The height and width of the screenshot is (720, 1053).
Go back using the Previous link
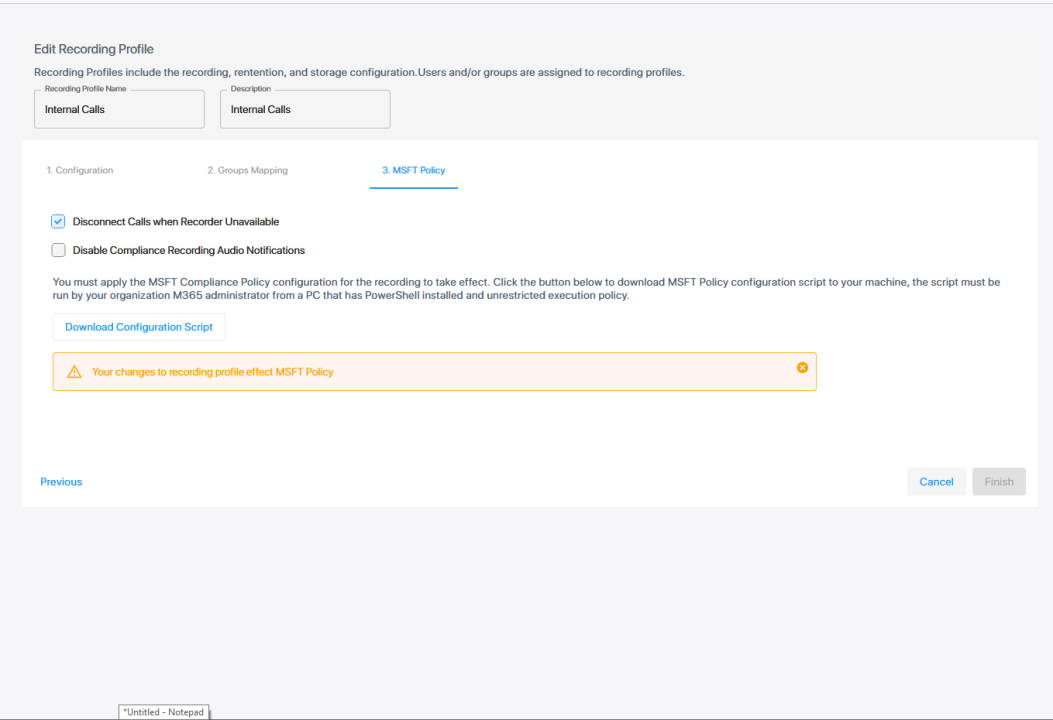(61, 482)
